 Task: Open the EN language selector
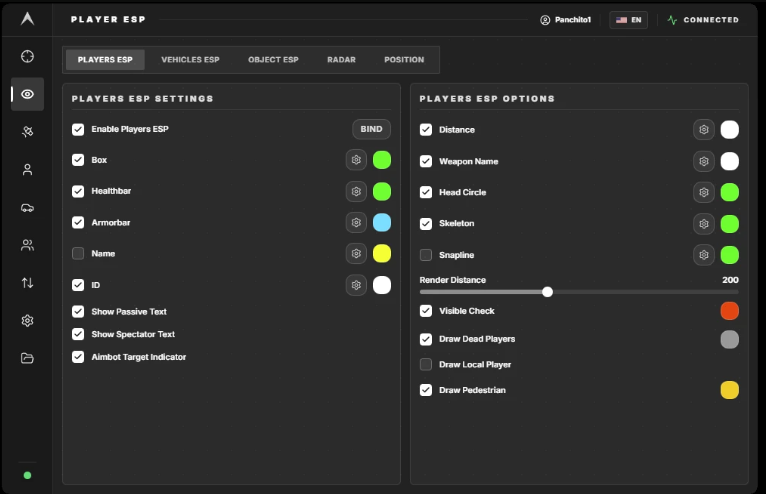(x=628, y=20)
